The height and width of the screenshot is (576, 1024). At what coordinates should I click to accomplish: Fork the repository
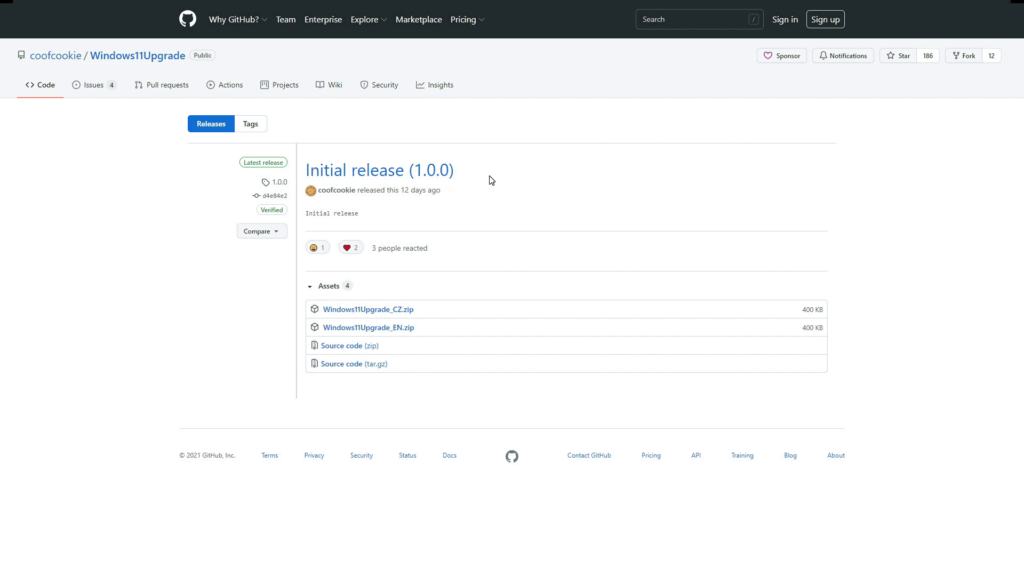963,56
